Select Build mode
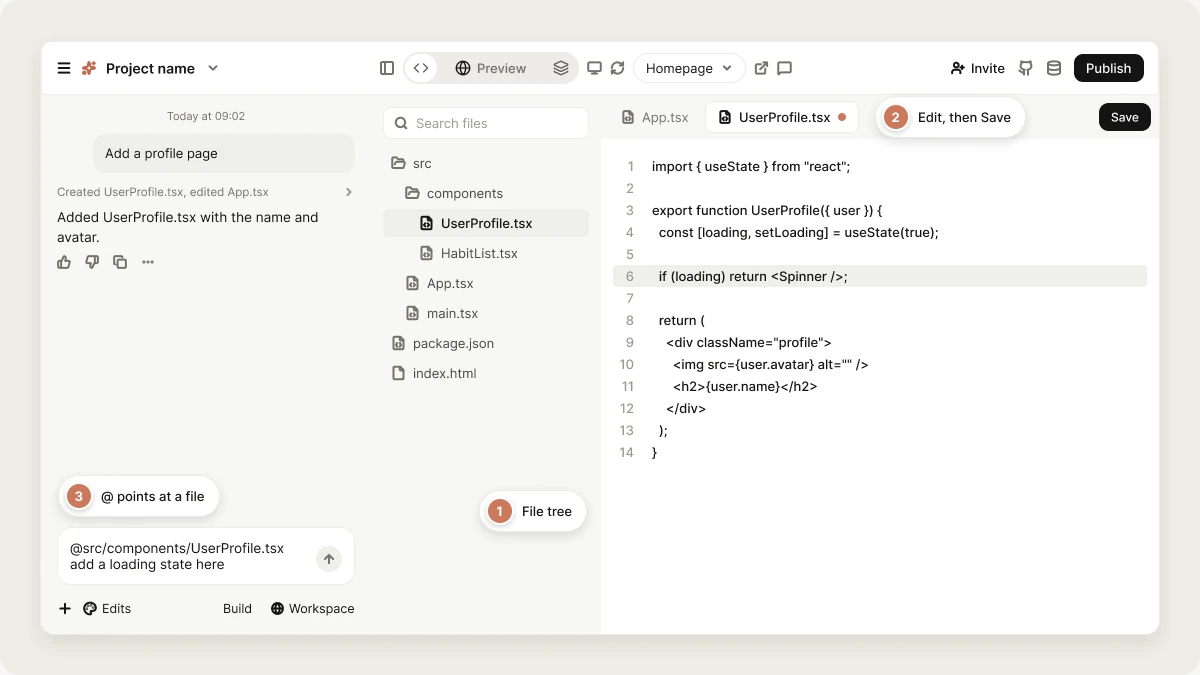Screen dimensions: 1200x675 [x=237, y=608]
